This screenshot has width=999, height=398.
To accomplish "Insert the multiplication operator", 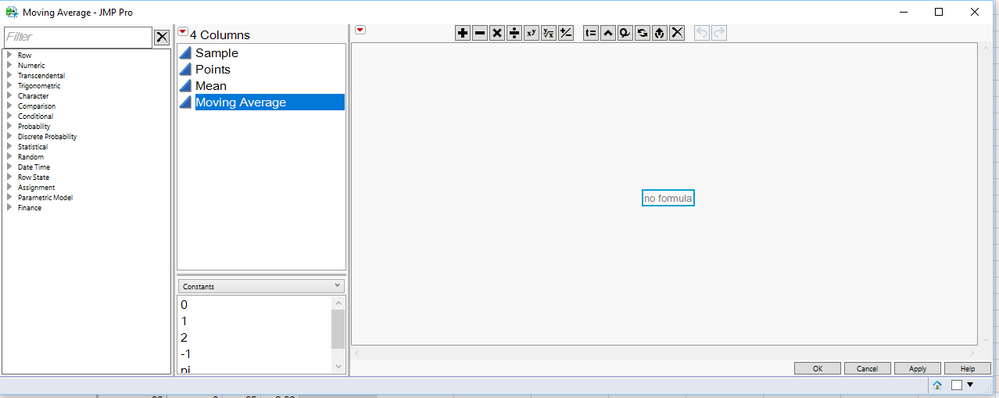I will (497, 34).
